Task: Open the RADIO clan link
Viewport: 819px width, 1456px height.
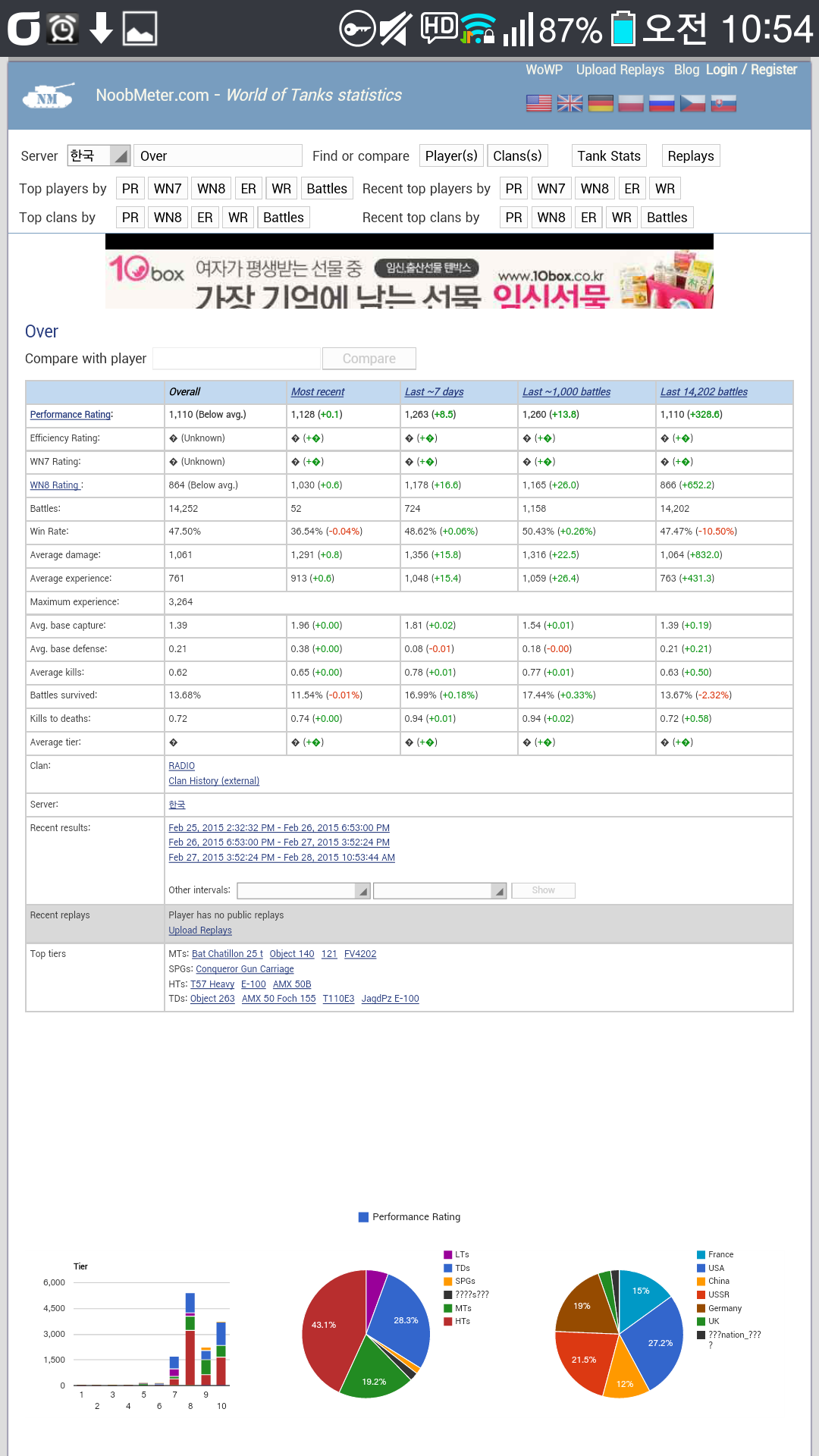Action: click(181, 766)
